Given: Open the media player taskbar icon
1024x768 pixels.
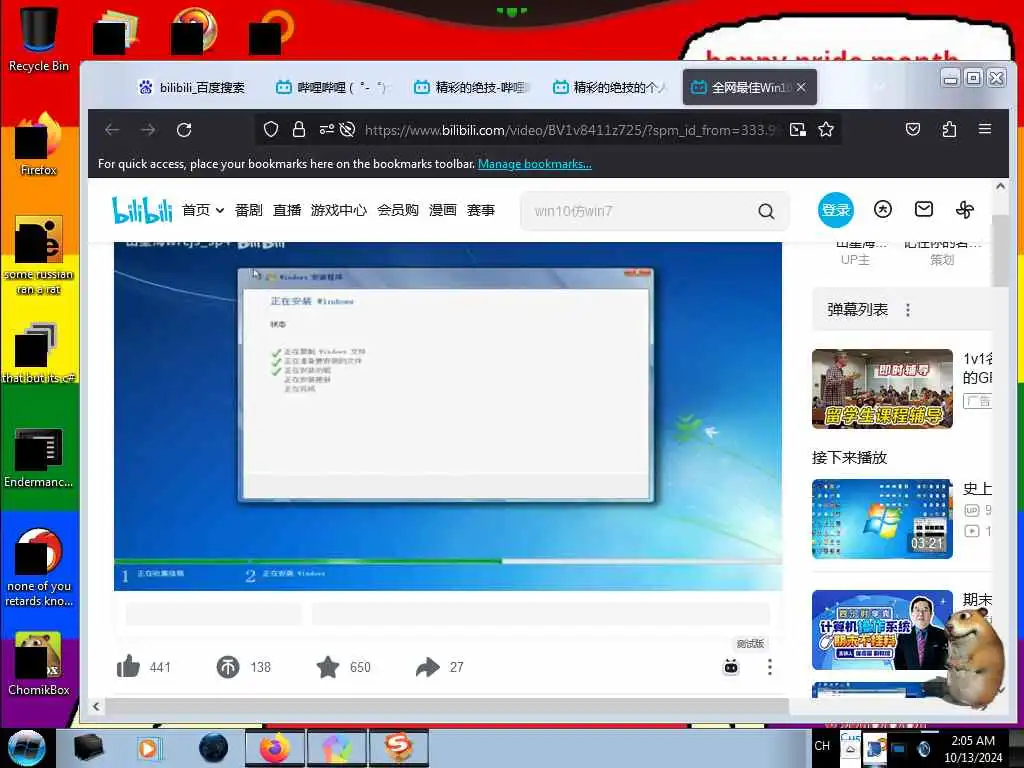Looking at the screenshot, I should pos(149,748).
